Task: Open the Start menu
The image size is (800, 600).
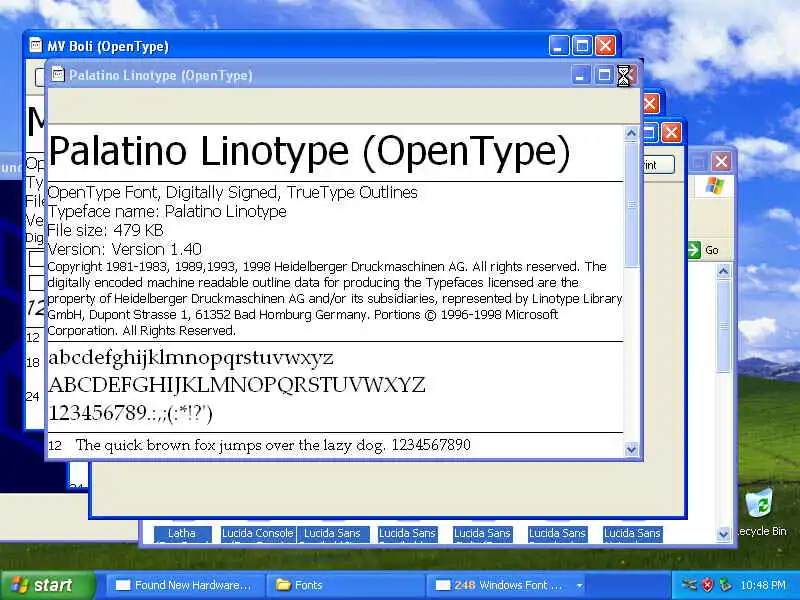Action: coord(47,585)
